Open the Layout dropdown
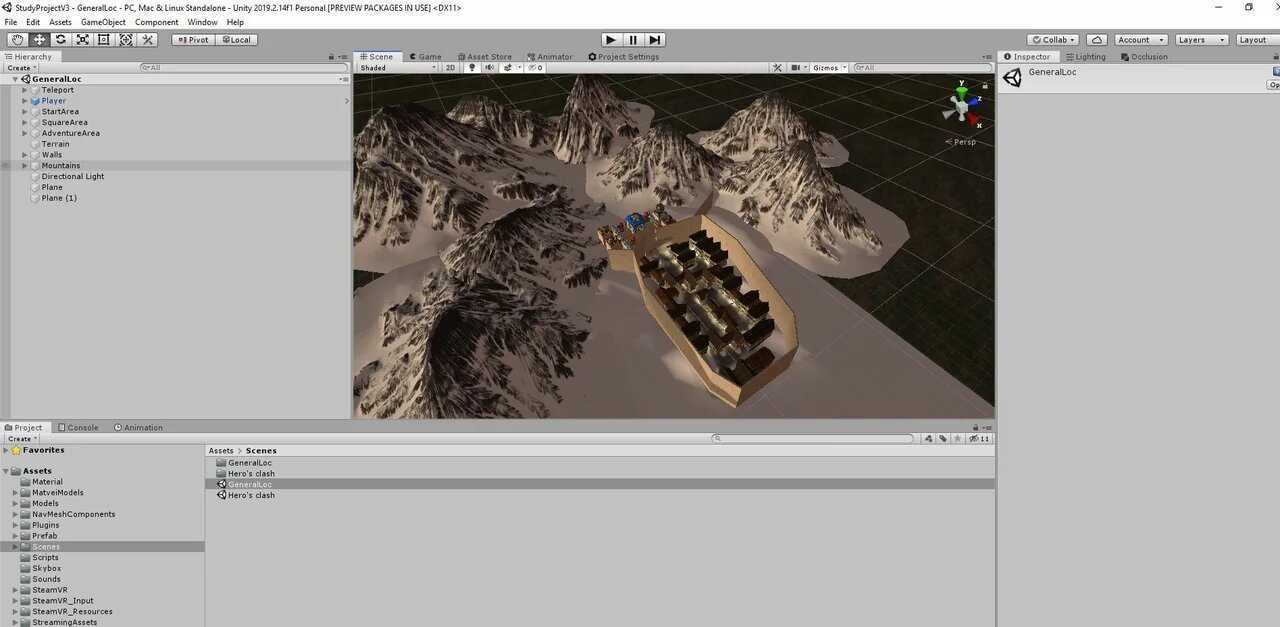Image resolution: width=1280 pixels, height=627 pixels. [x=1256, y=40]
